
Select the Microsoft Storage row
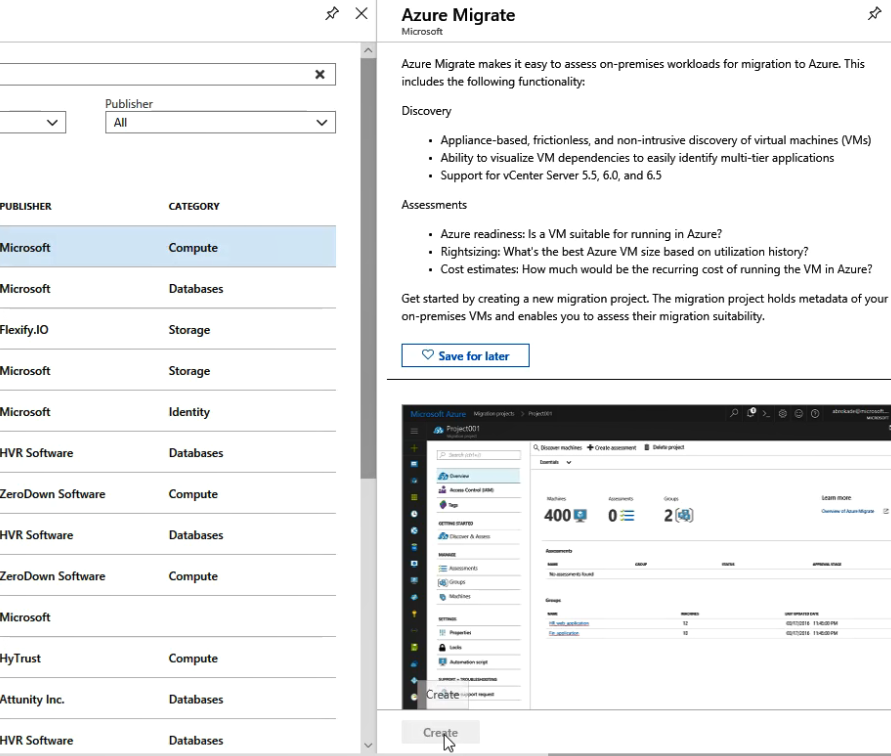[x=168, y=371]
